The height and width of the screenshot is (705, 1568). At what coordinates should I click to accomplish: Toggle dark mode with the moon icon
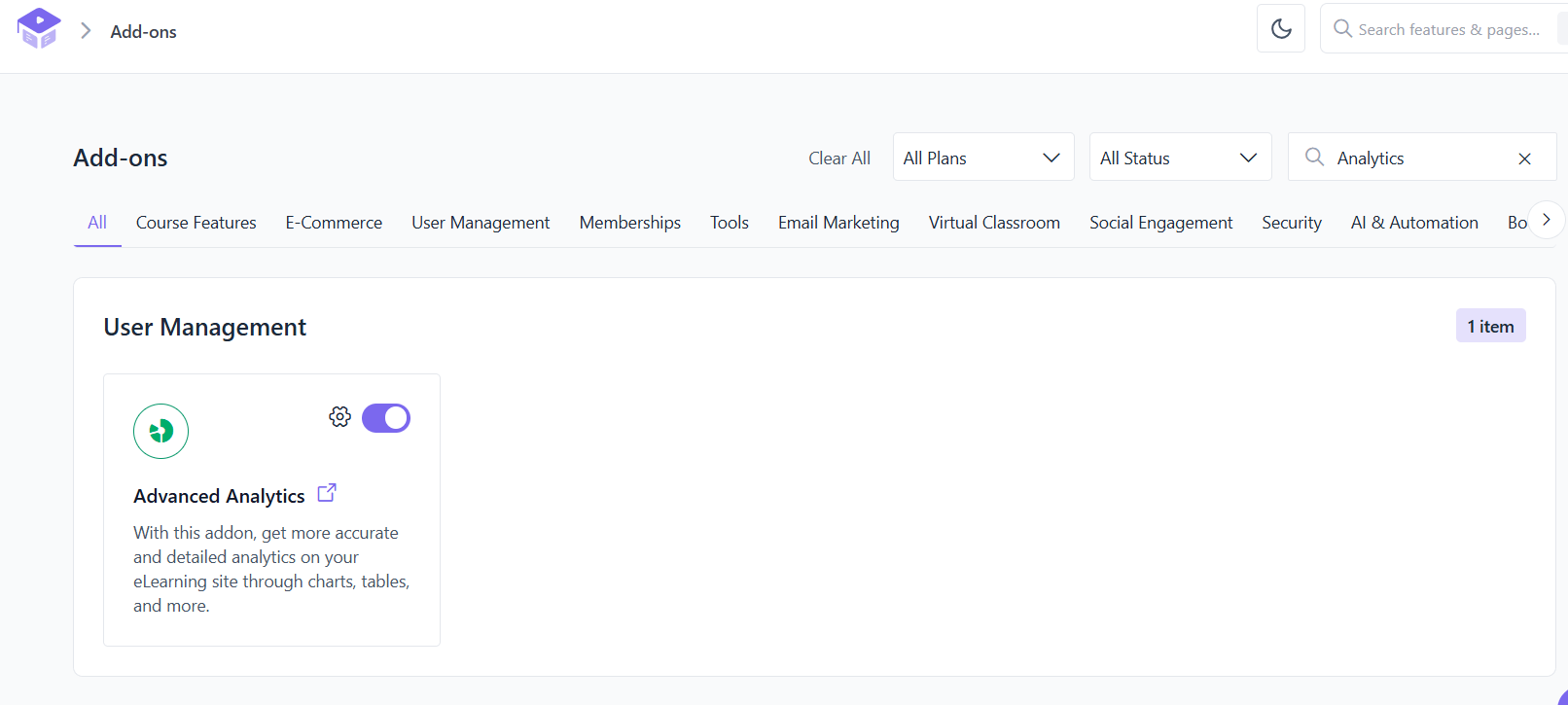(1281, 29)
